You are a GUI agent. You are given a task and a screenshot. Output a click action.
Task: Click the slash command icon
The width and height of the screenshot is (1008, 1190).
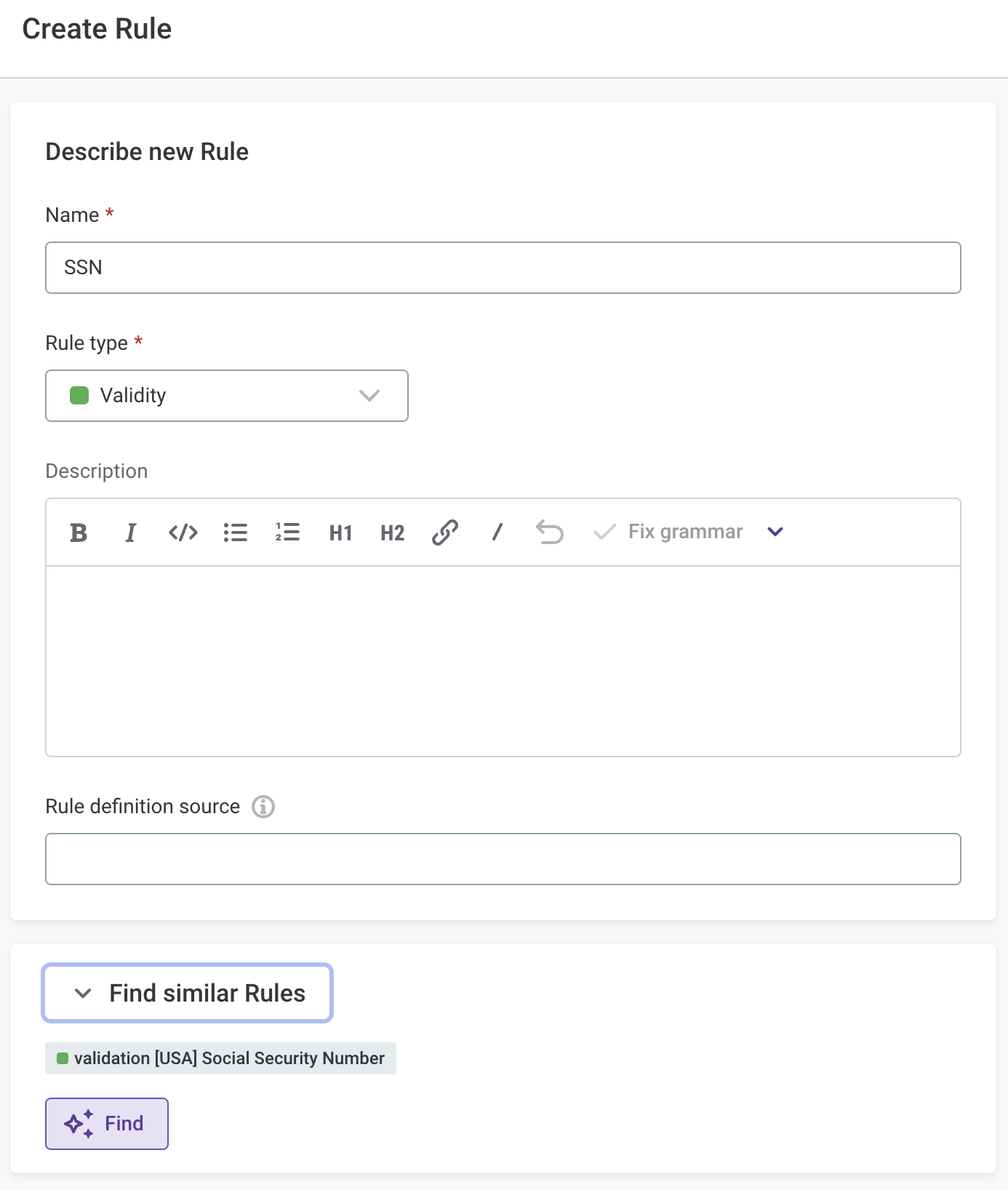[497, 532]
